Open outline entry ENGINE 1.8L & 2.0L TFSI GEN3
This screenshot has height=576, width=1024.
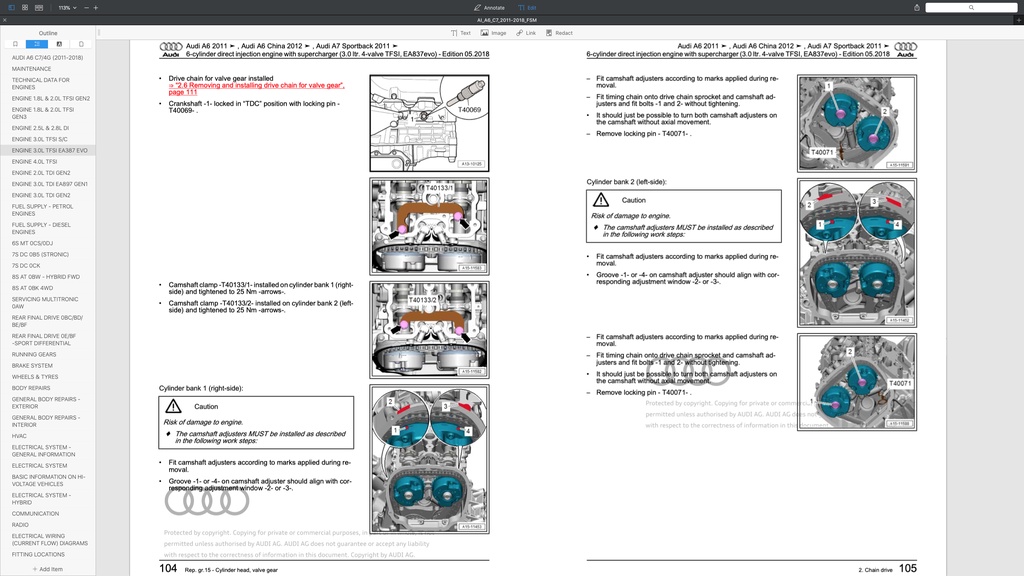point(42,113)
